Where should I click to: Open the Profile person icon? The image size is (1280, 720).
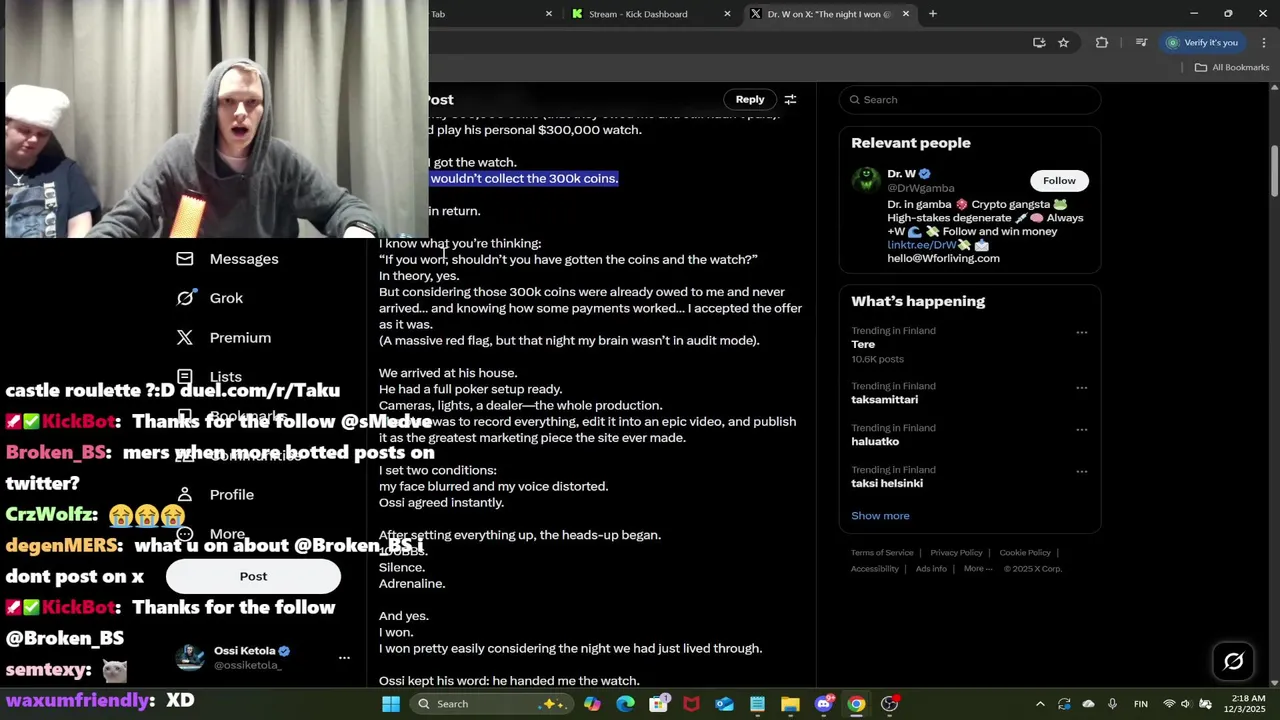coord(185,495)
